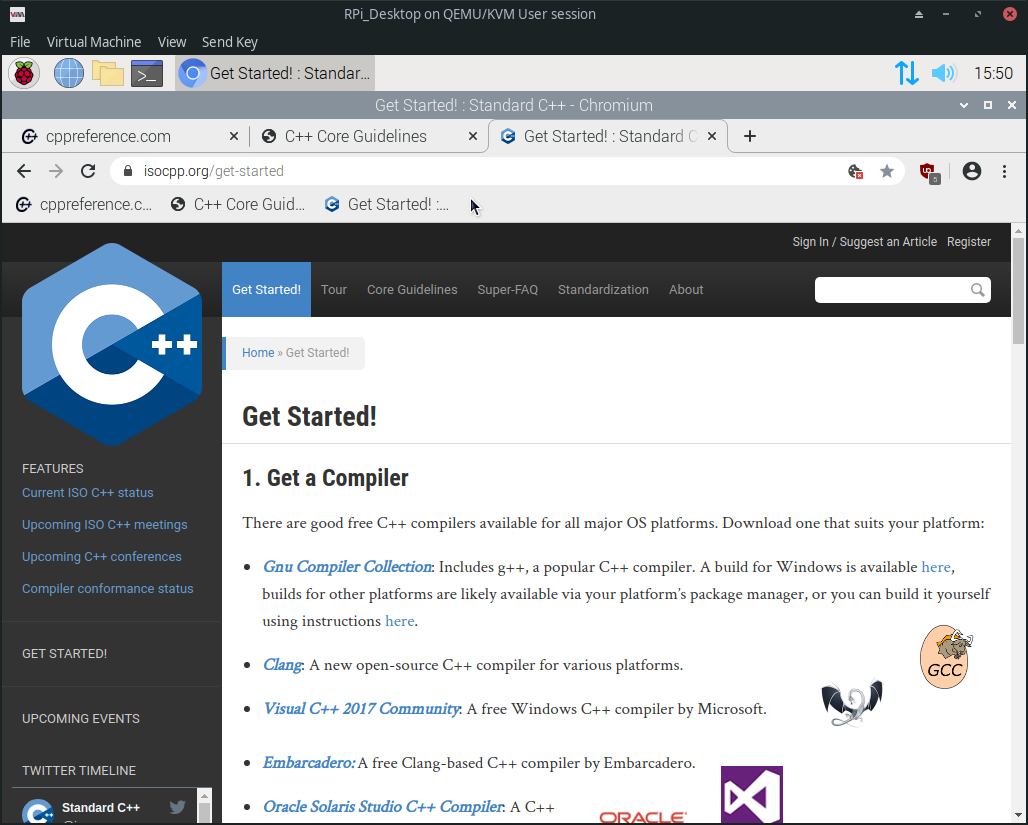This screenshot has height=825, width=1028.
Task: Follow the Oracle Solaris Studio C++ Compiler link
Action: pyautogui.click(x=383, y=807)
